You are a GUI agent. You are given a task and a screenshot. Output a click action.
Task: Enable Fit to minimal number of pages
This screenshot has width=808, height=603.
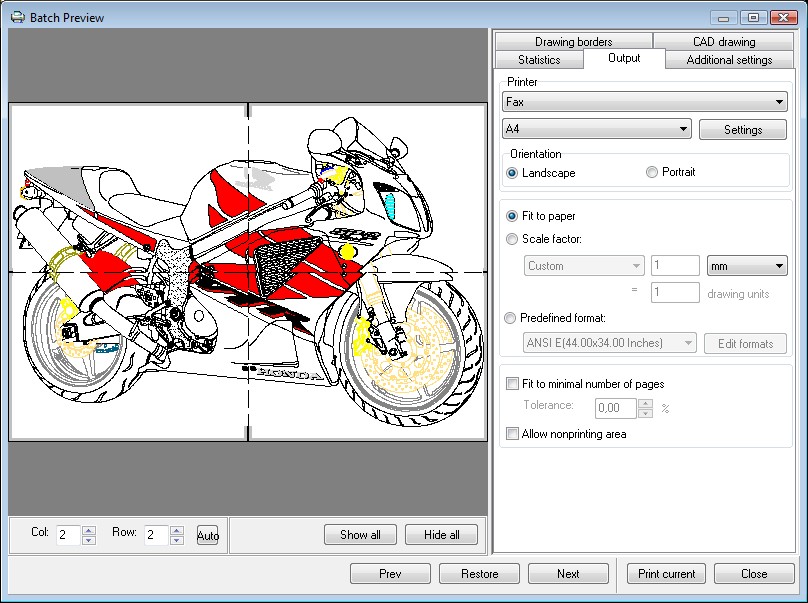tap(513, 384)
